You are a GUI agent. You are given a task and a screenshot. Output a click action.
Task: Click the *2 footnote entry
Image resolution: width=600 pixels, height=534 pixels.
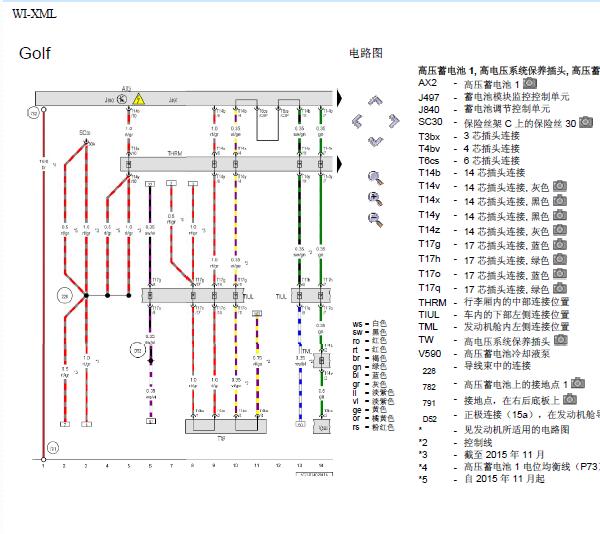click(x=455, y=443)
